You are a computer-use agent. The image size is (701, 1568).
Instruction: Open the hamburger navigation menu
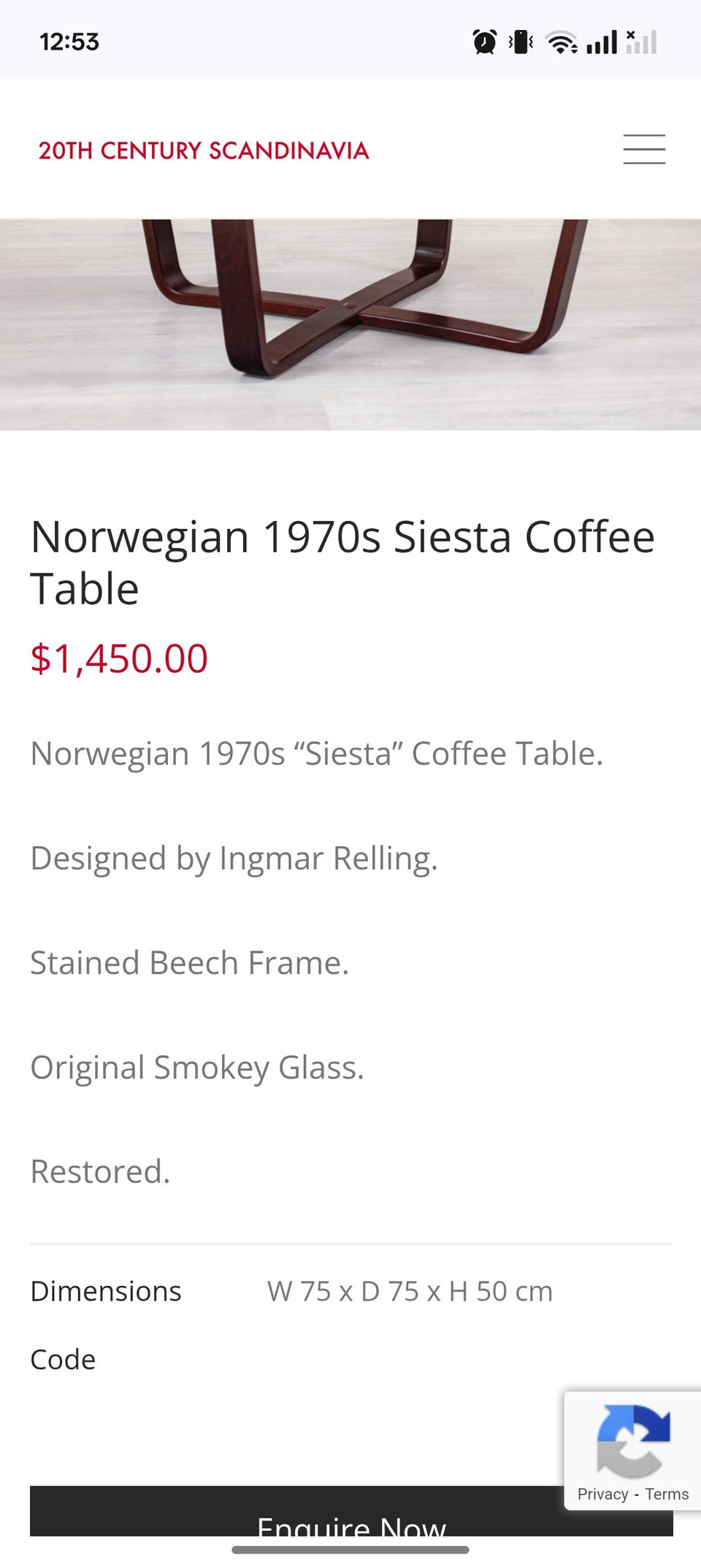click(x=644, y=150)
